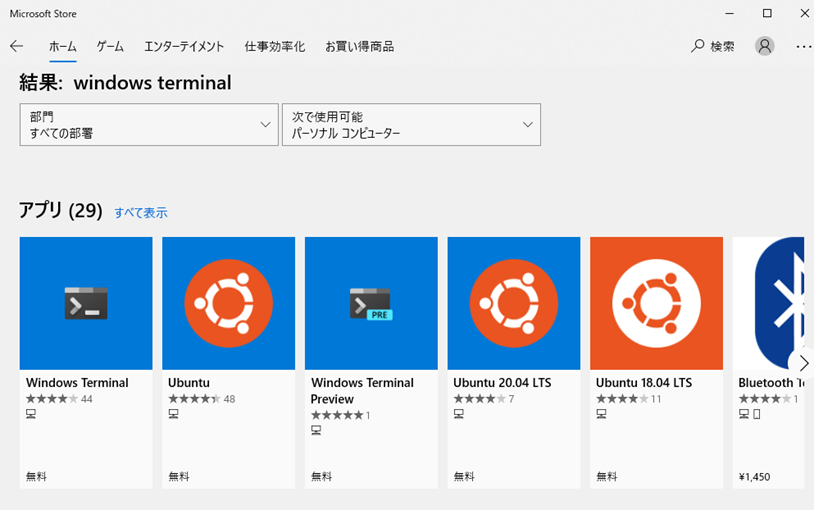Switch to the エンターテイメント tab
This screenshot has width=814, height=510.
(184, 47)
